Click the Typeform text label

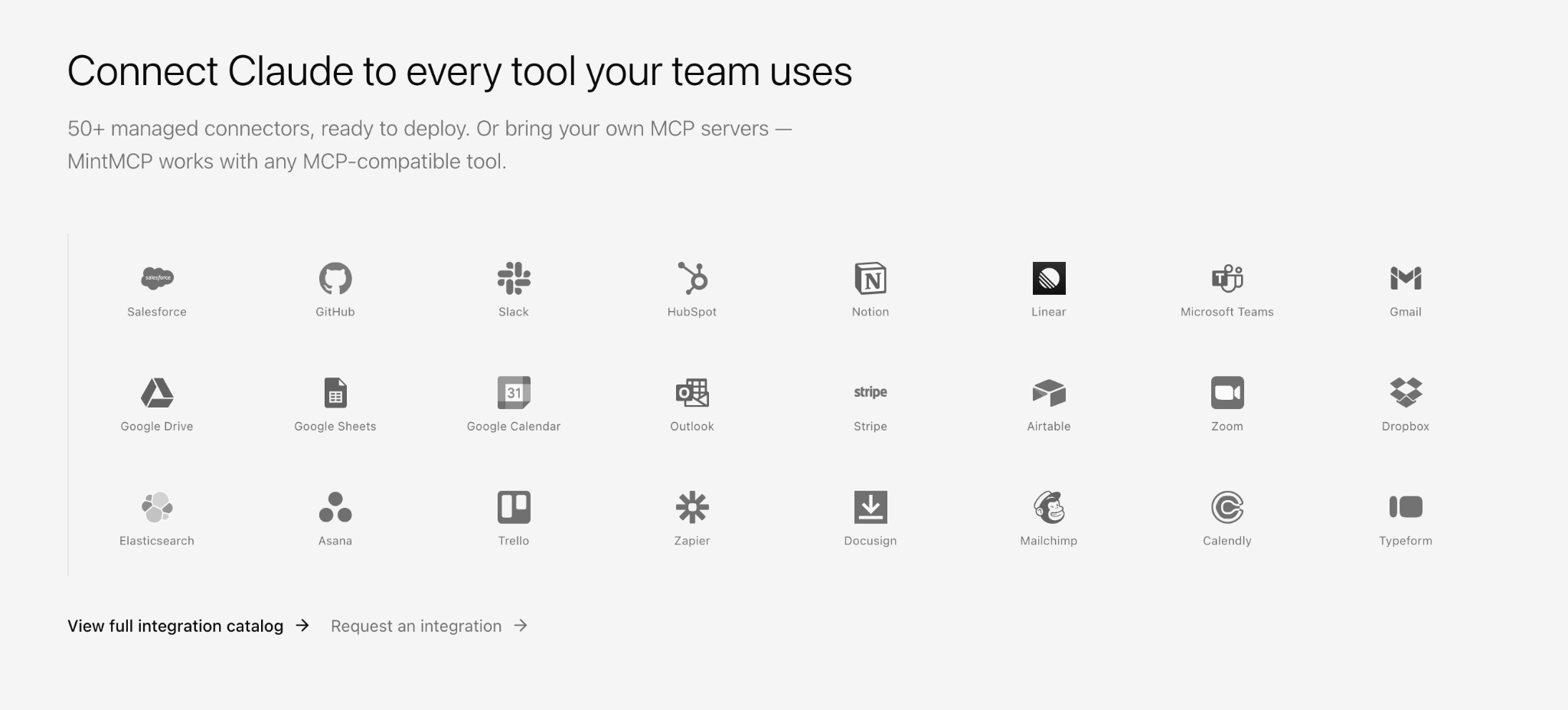(x=1406, y=541)
